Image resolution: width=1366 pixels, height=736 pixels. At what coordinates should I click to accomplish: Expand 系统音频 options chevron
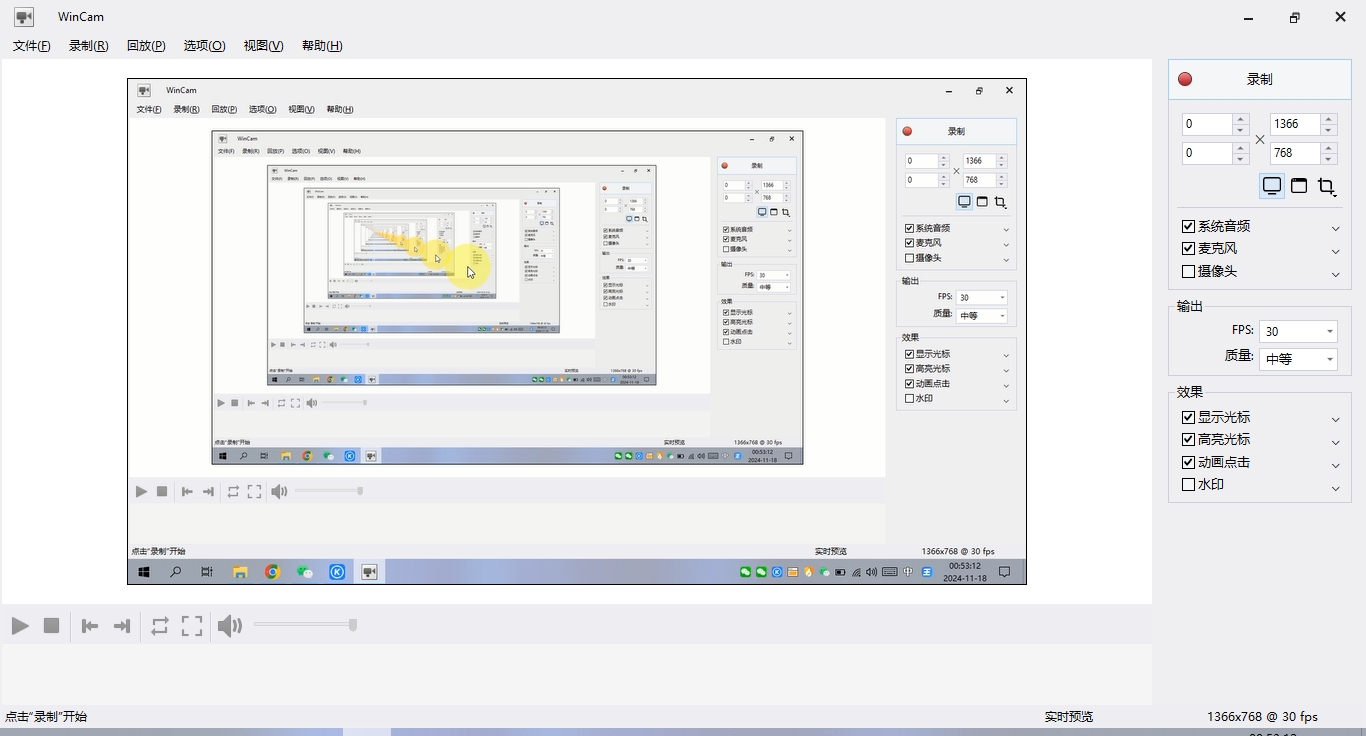coord(1336,228)
